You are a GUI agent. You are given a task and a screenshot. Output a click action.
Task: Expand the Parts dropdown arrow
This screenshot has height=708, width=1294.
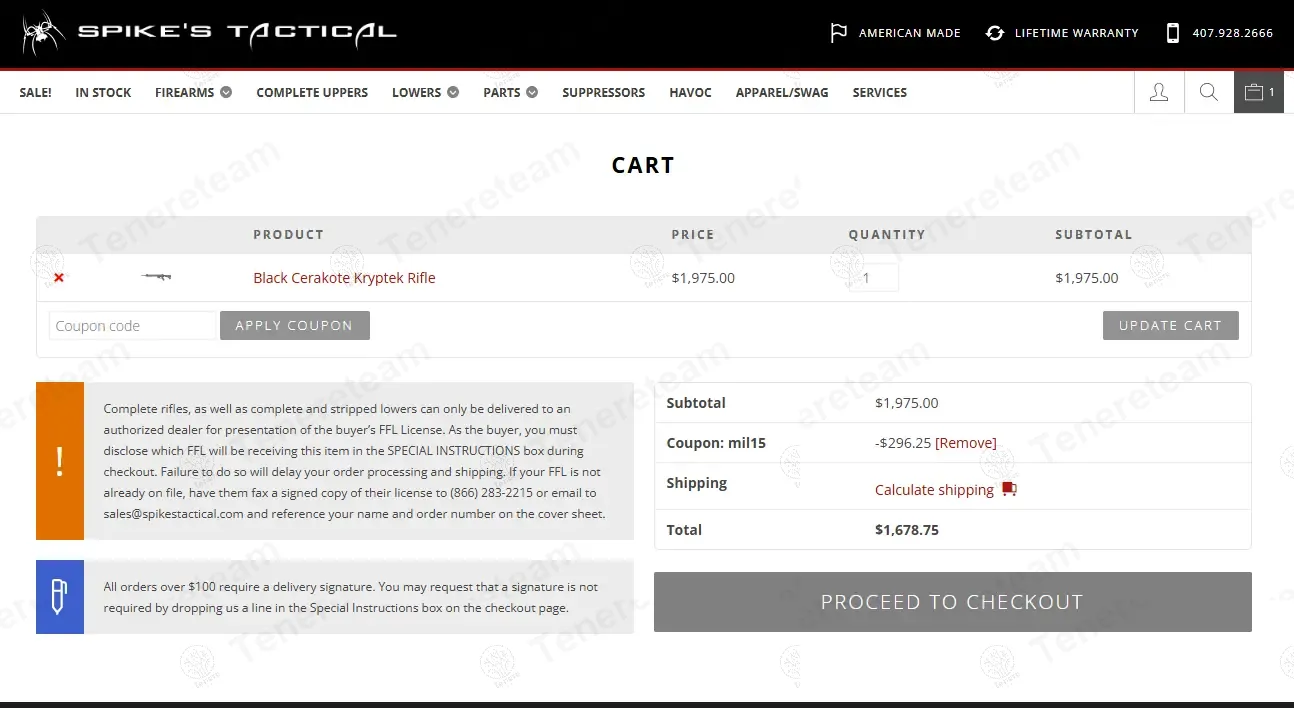pyautogui.click(x=532, y=92)
